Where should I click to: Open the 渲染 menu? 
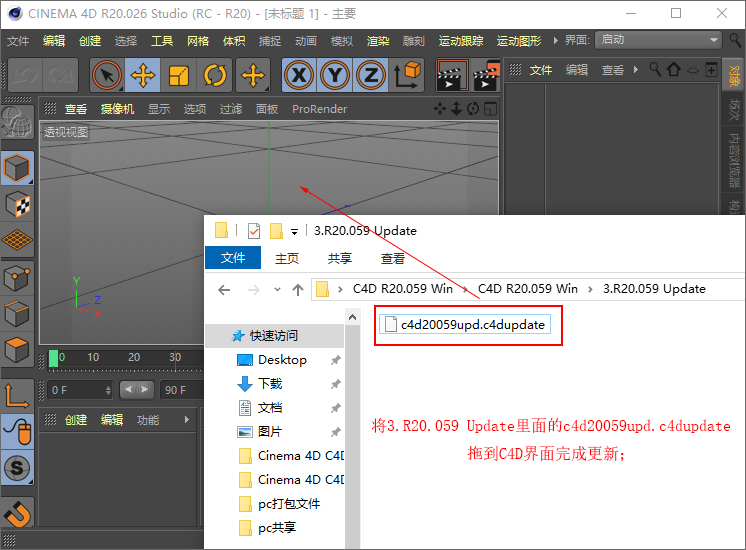tap(378, 41)
